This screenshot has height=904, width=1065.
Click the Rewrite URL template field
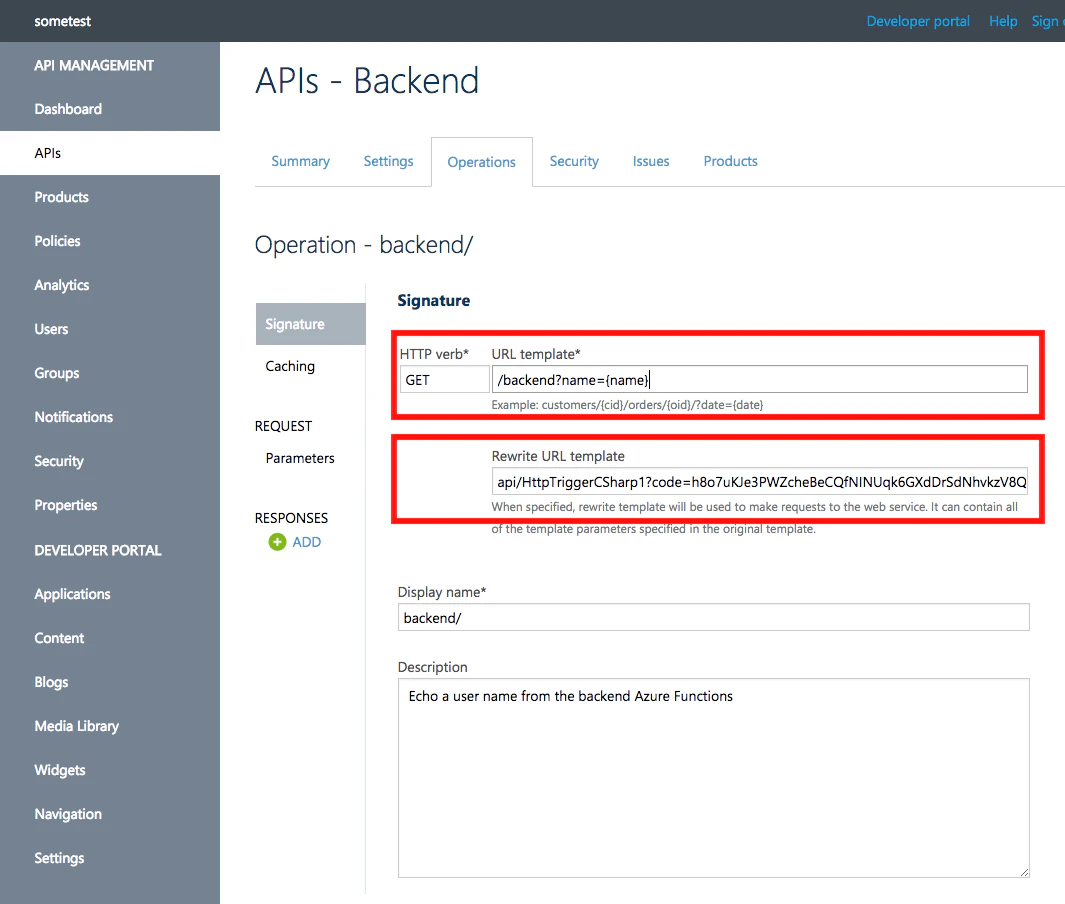(x=759, y=482)
